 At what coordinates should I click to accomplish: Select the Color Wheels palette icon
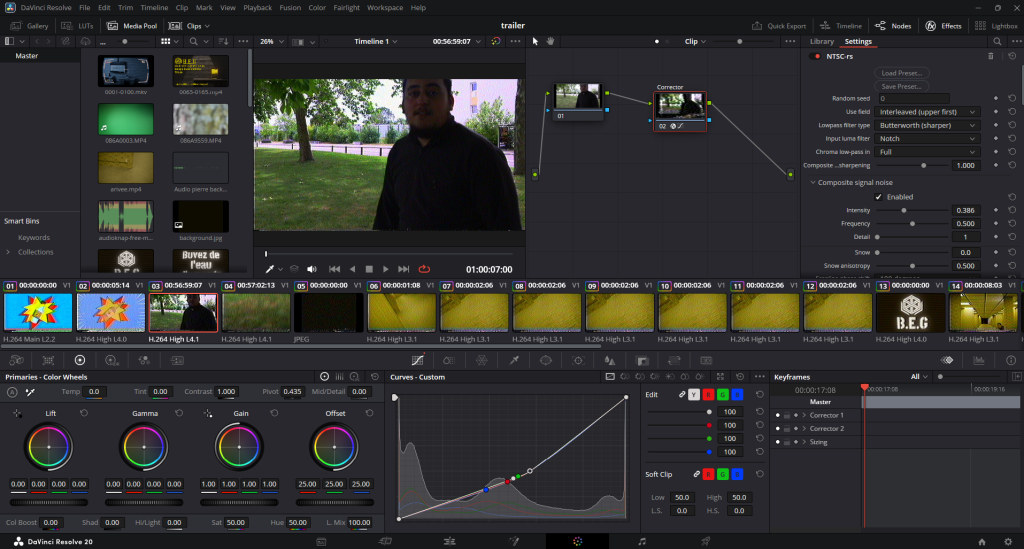click(80, 360)
